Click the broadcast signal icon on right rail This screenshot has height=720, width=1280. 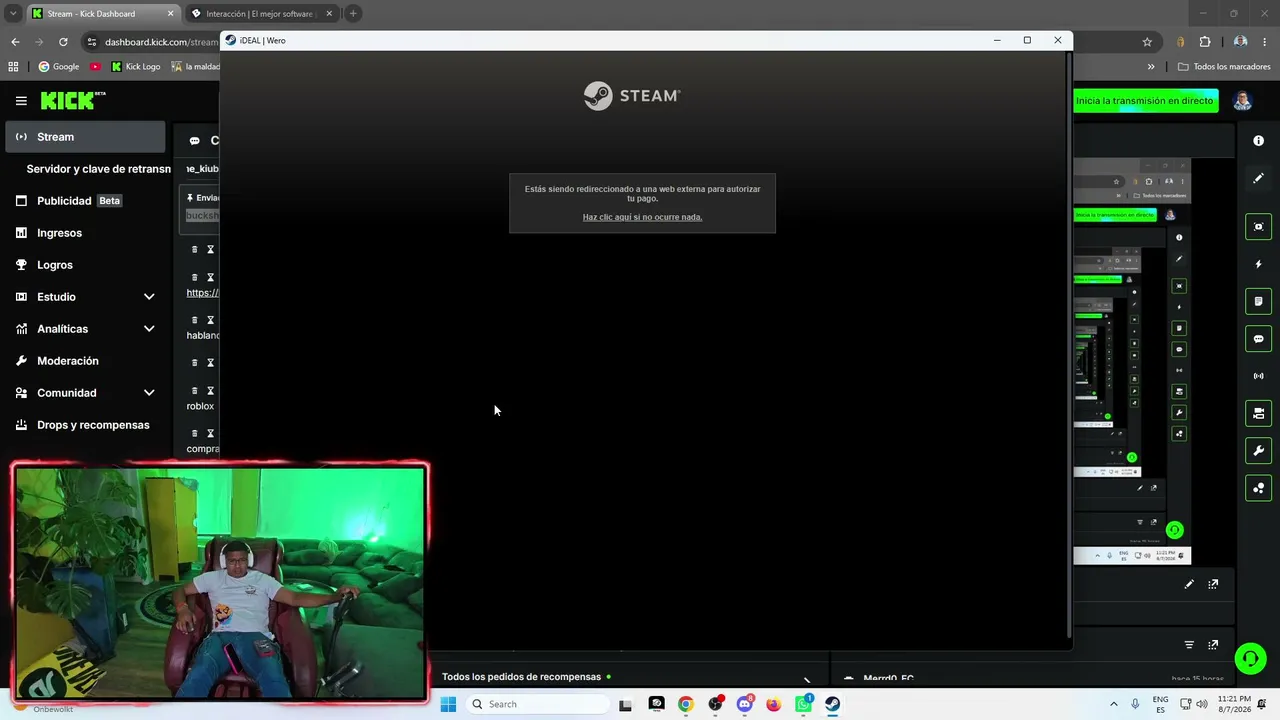pos(1258,376)
